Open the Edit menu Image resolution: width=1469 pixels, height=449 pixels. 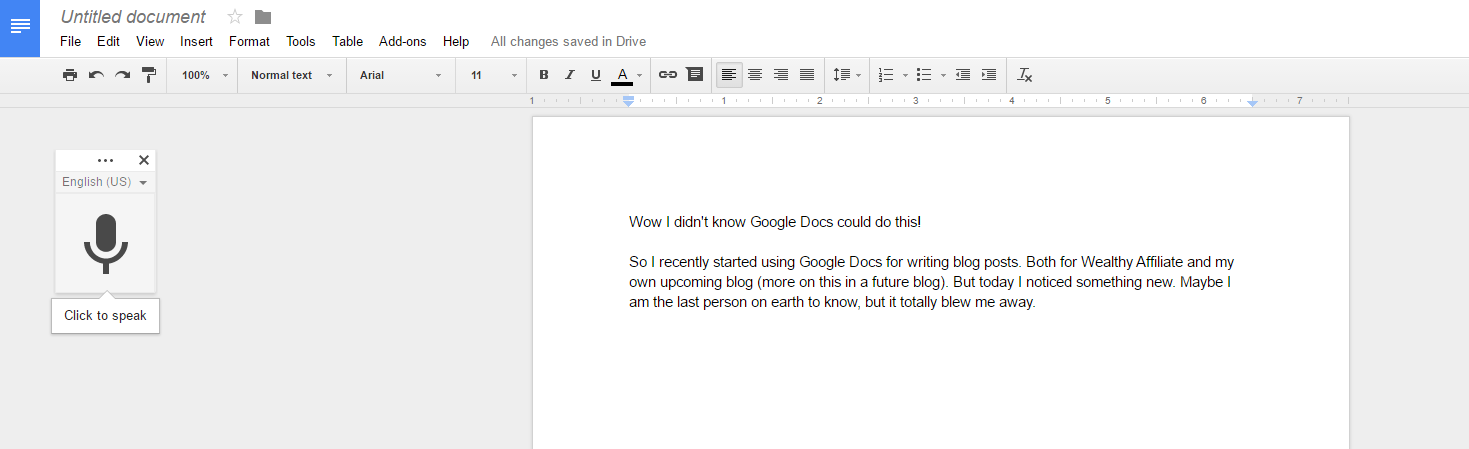click(108, 41)
